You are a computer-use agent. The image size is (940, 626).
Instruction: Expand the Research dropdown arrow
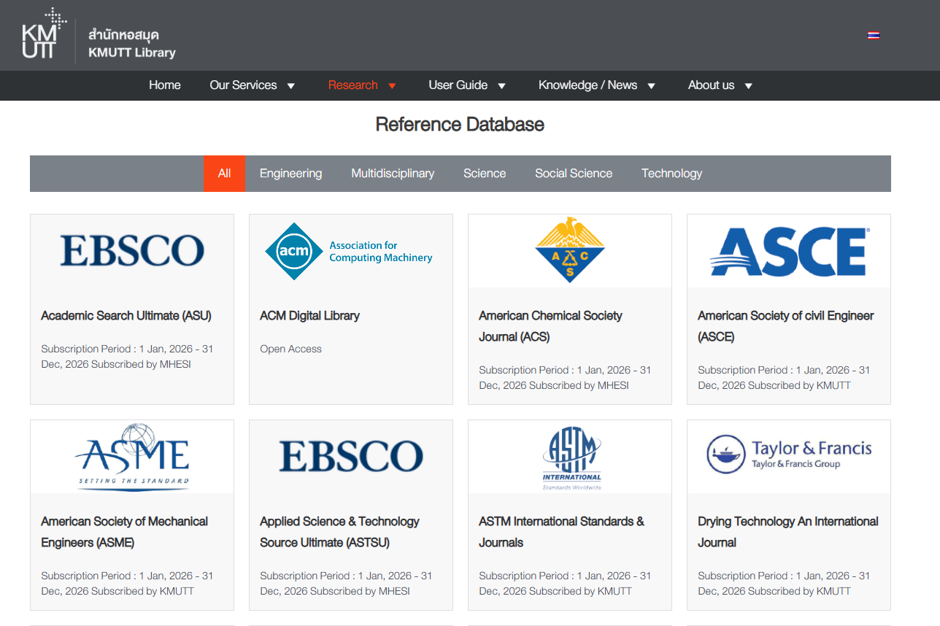coord(392,86)
